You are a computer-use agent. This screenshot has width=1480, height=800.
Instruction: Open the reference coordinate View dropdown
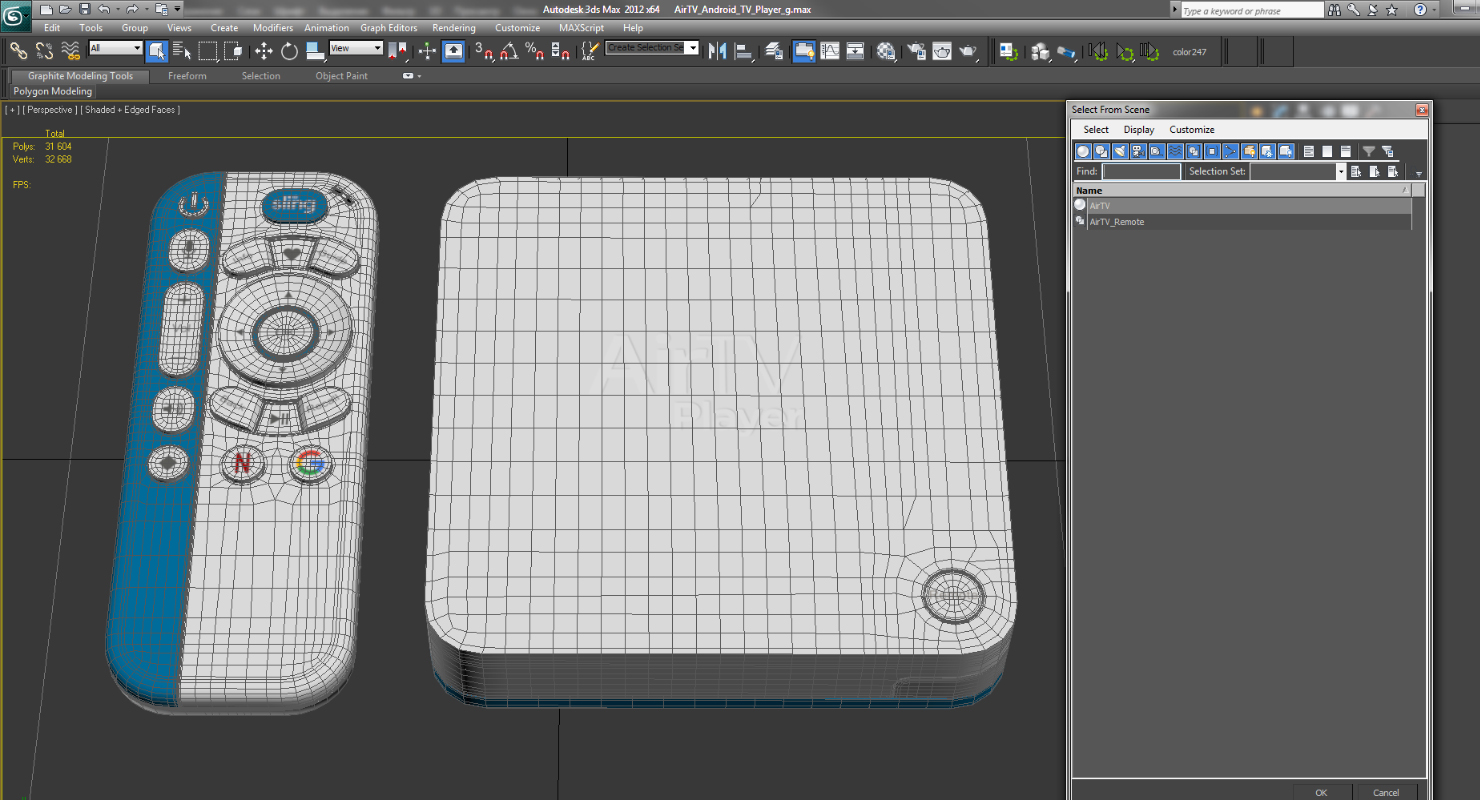357,48
